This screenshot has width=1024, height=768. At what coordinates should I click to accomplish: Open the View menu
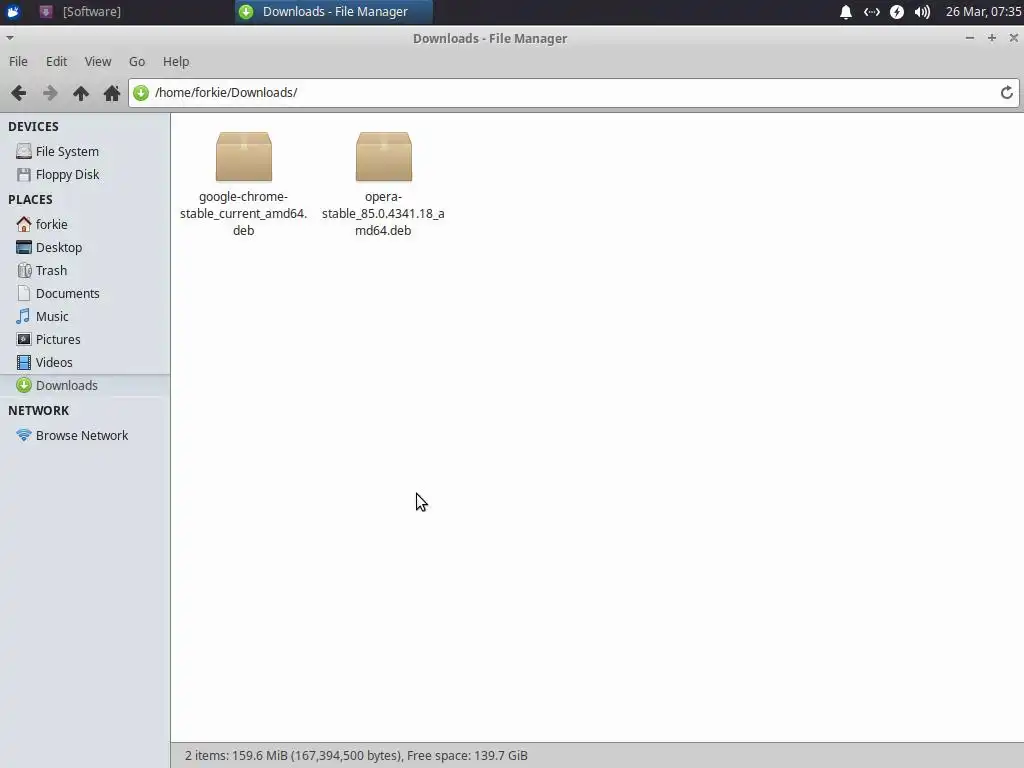click(x=98, y=61)
